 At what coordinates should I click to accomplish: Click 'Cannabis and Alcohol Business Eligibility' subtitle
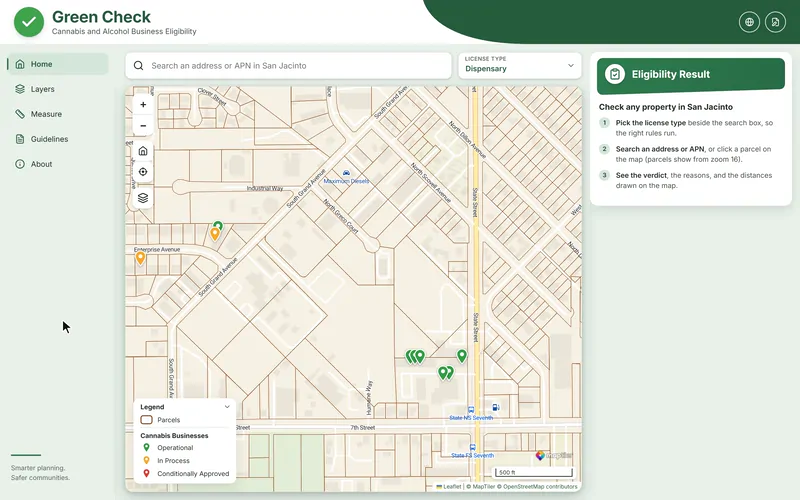(x=124, y=31)
